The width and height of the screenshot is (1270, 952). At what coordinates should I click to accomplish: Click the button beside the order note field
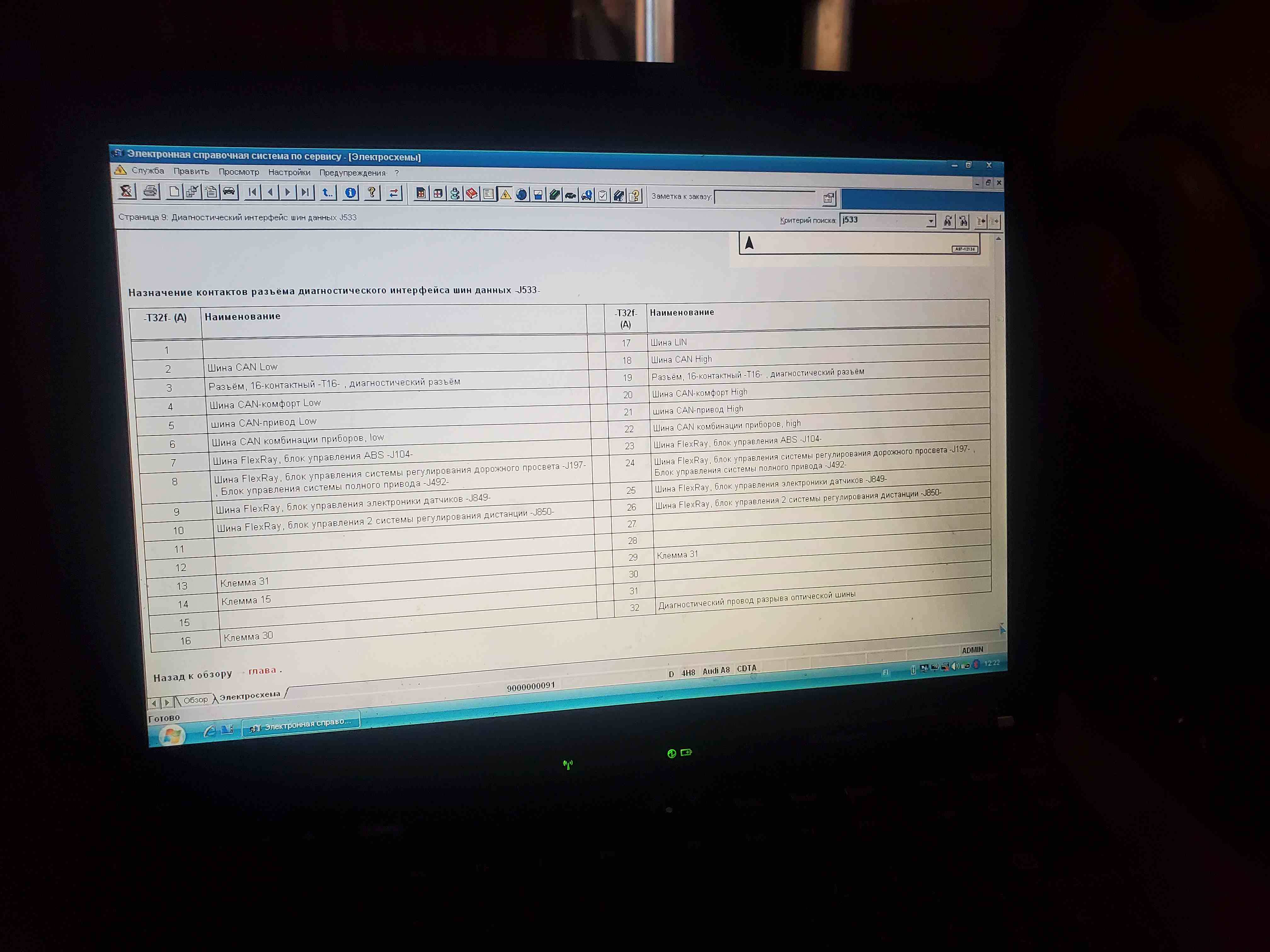pos(828,199)
